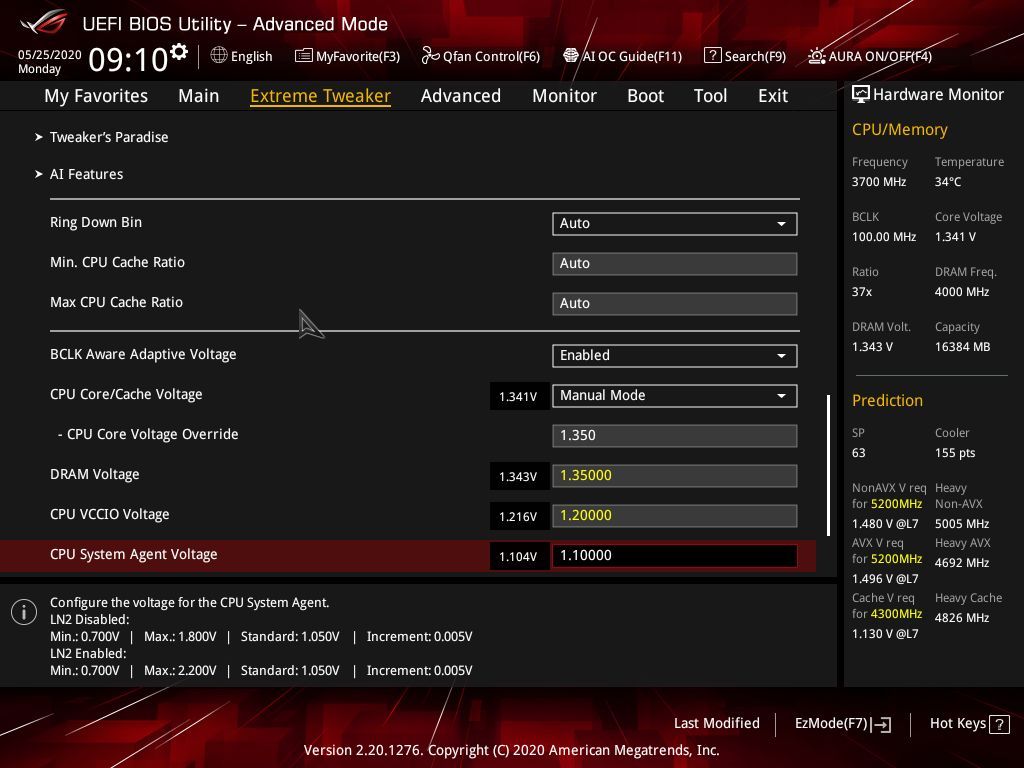The image size is (1024, 768).
Task: Click the ROG logo icon
Action: coord(44,22)
